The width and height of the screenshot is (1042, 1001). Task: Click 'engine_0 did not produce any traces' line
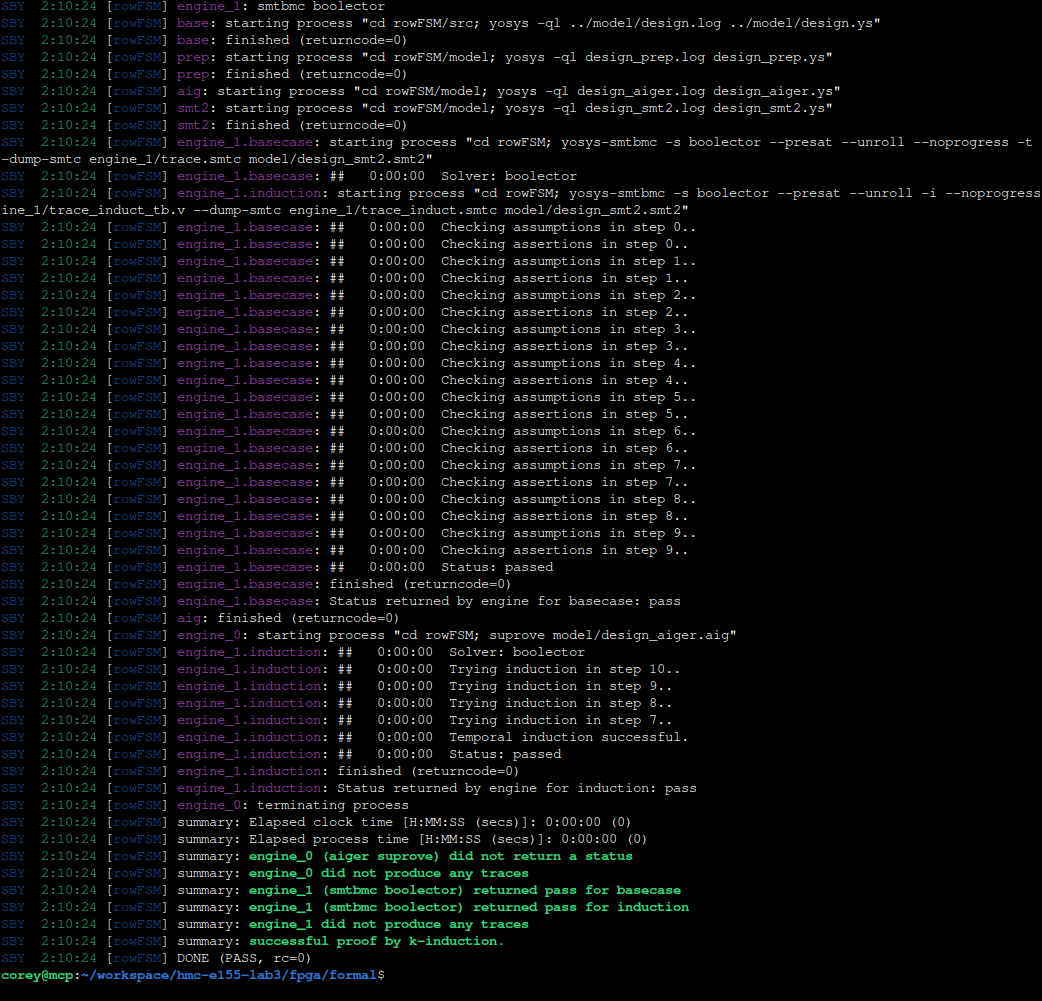pos(388,873)
